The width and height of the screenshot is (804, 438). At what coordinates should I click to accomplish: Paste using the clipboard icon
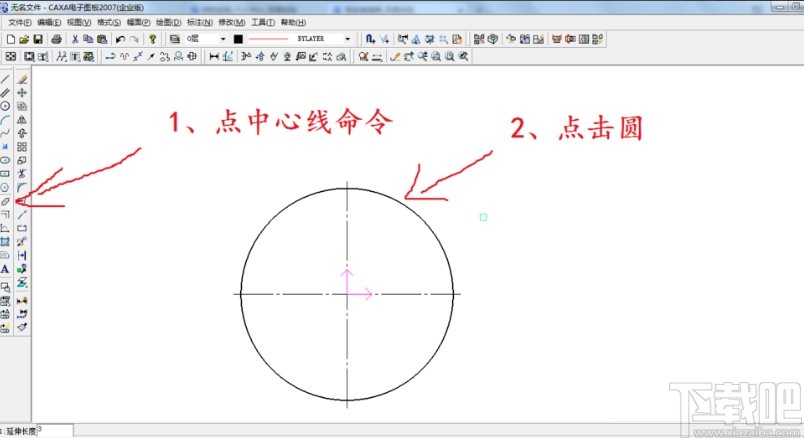pyautogui.click(x=102, y=39)
